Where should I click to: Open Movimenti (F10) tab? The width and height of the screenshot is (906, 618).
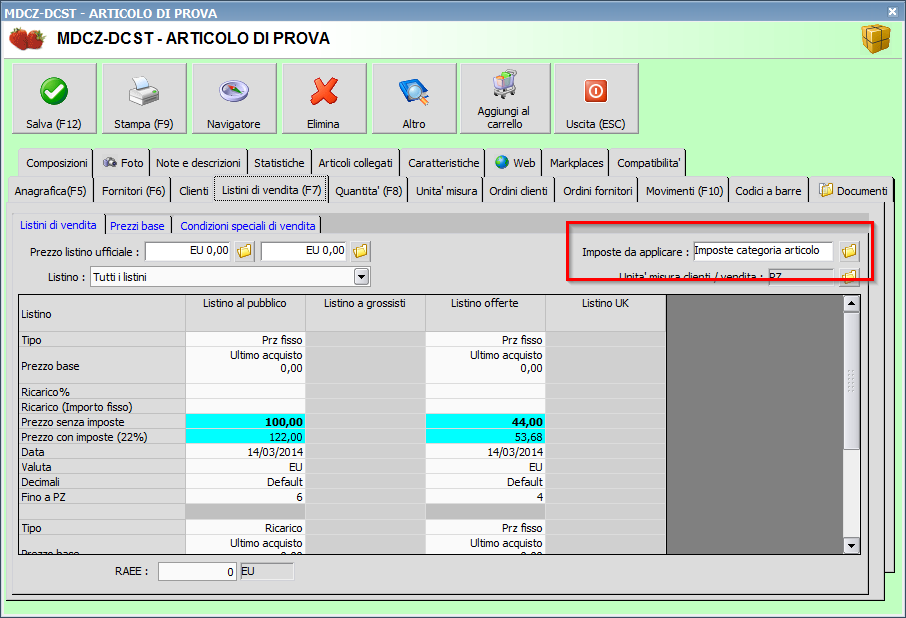point(685,191)
